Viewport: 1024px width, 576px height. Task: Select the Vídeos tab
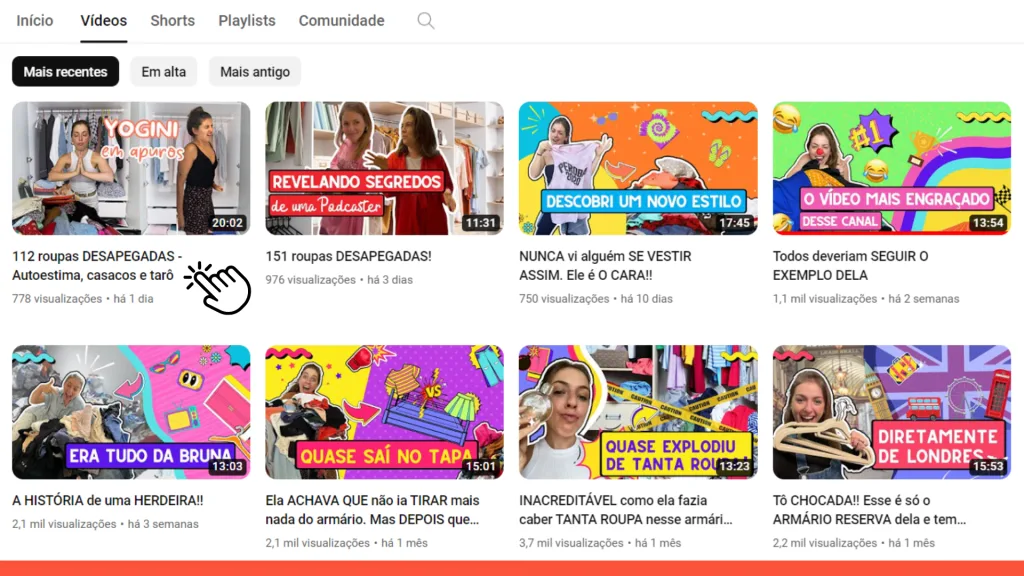click(104, 21)
